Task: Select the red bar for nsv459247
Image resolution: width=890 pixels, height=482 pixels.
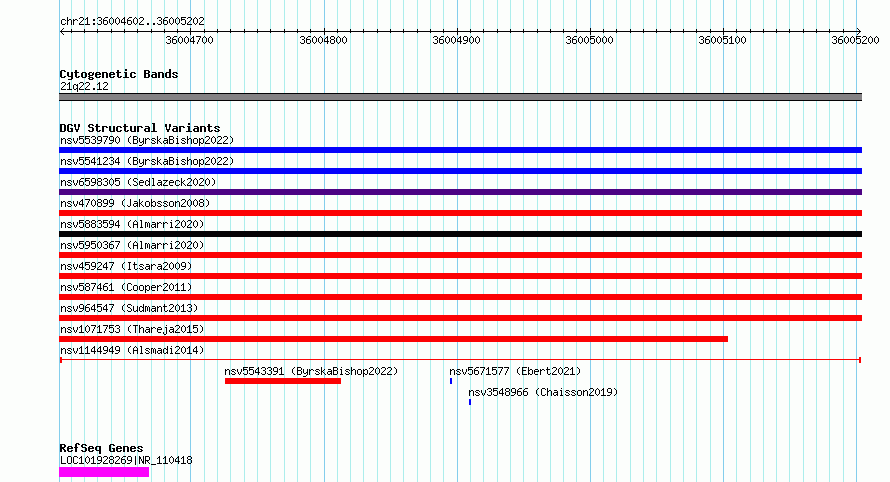Action: point(460,276)
